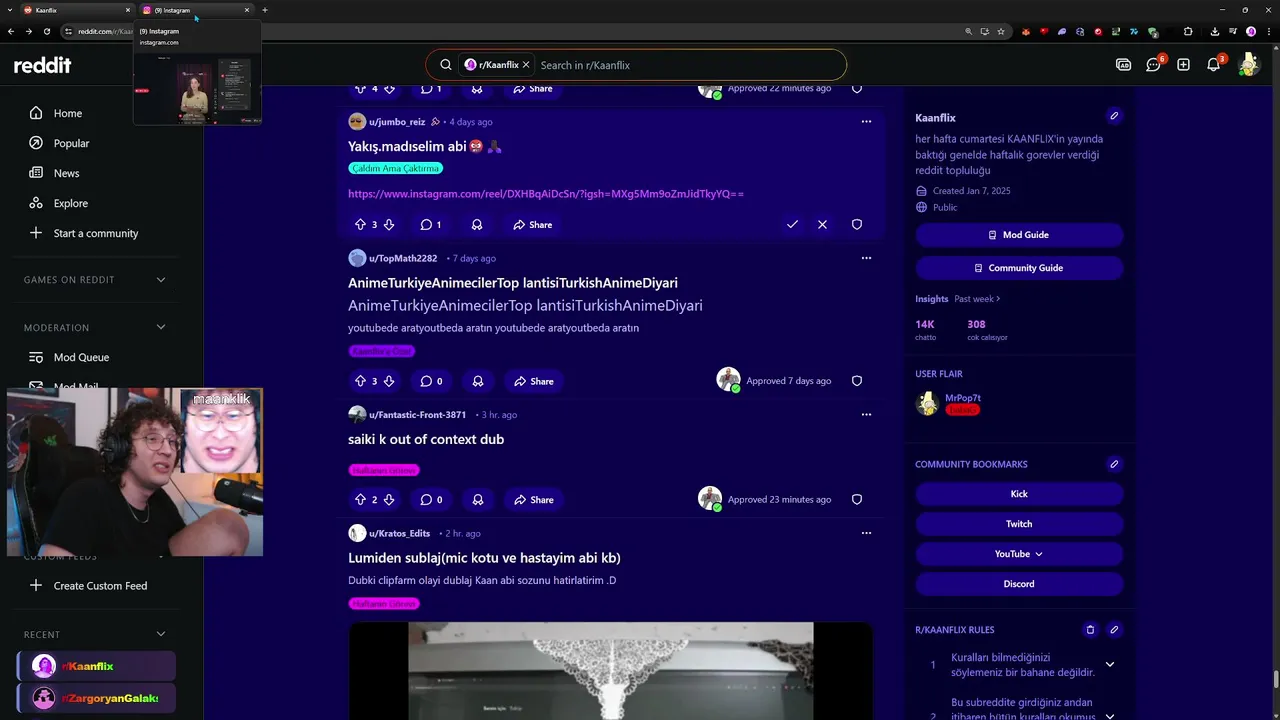Click Create Custom Feed
The image size is (1280, 720).
pos(98,586)
